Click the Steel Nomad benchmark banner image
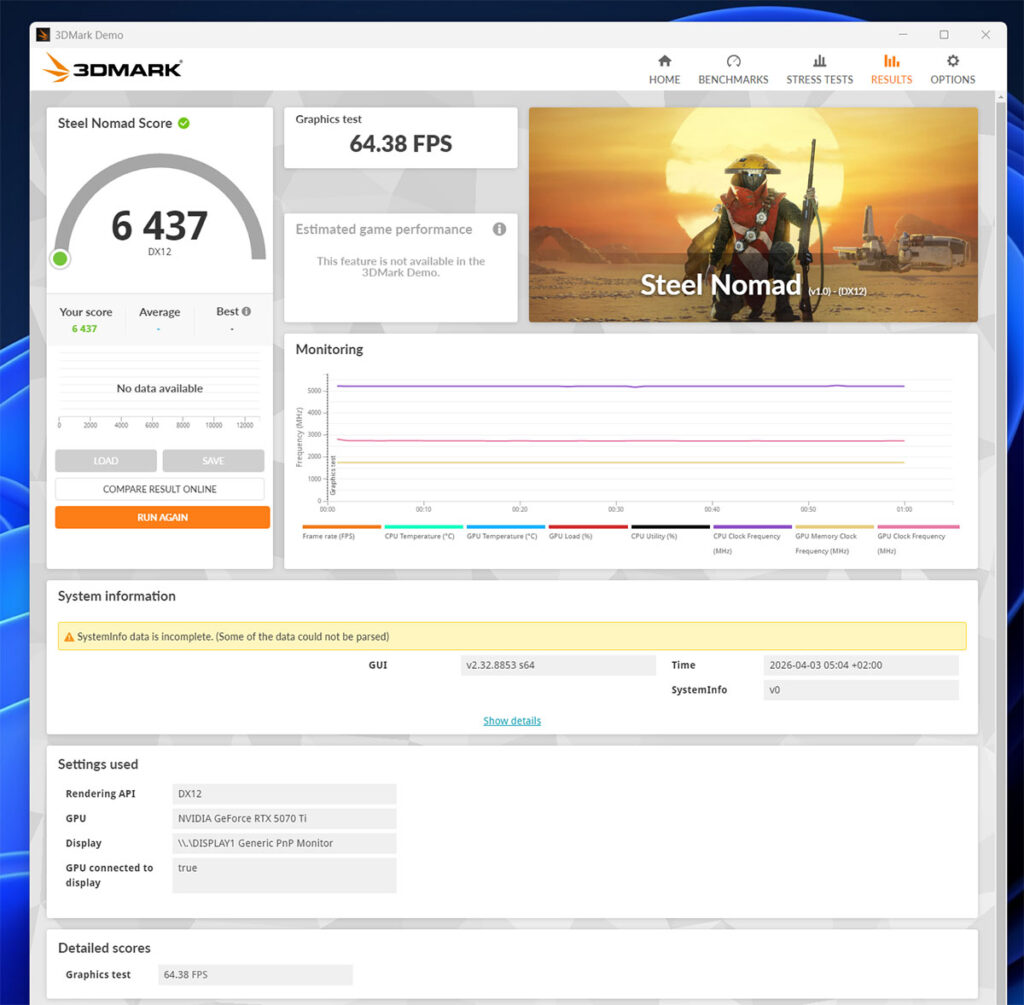This screenshot has height=1005, width=1024. [753, 215]
